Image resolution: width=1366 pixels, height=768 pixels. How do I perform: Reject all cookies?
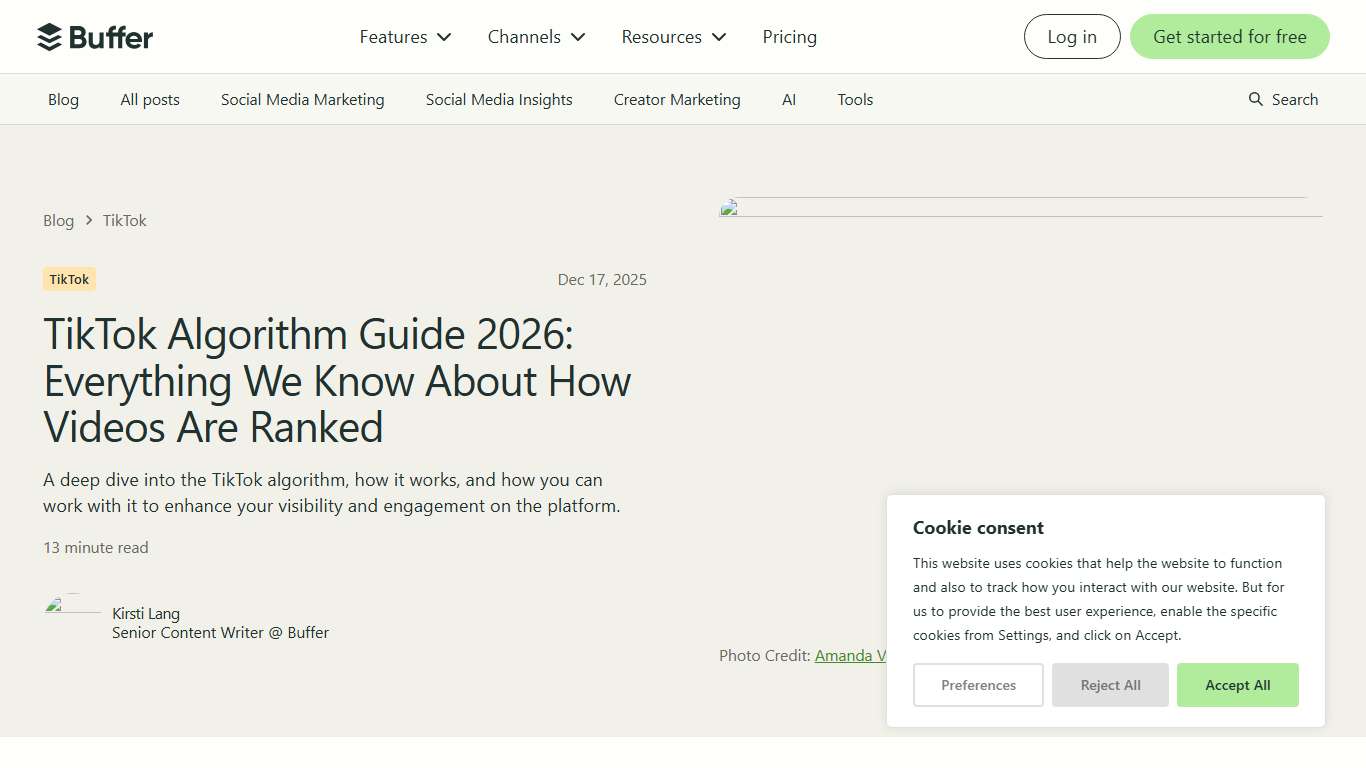pos(1110,685)
